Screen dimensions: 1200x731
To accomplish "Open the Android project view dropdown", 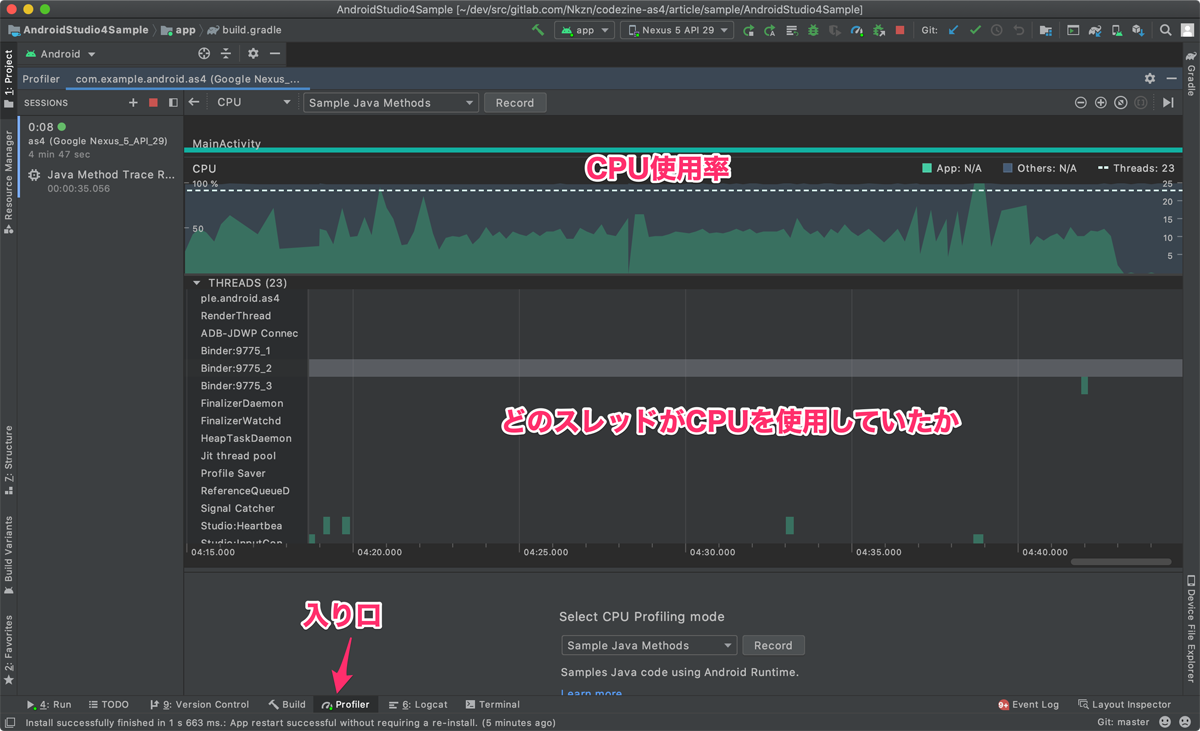I will pyautogui.click(x=60, y=54).
